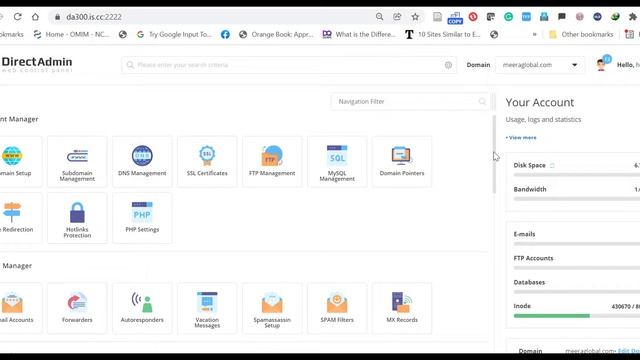
Task: Click the Databases label
Action: coord(529,282)
